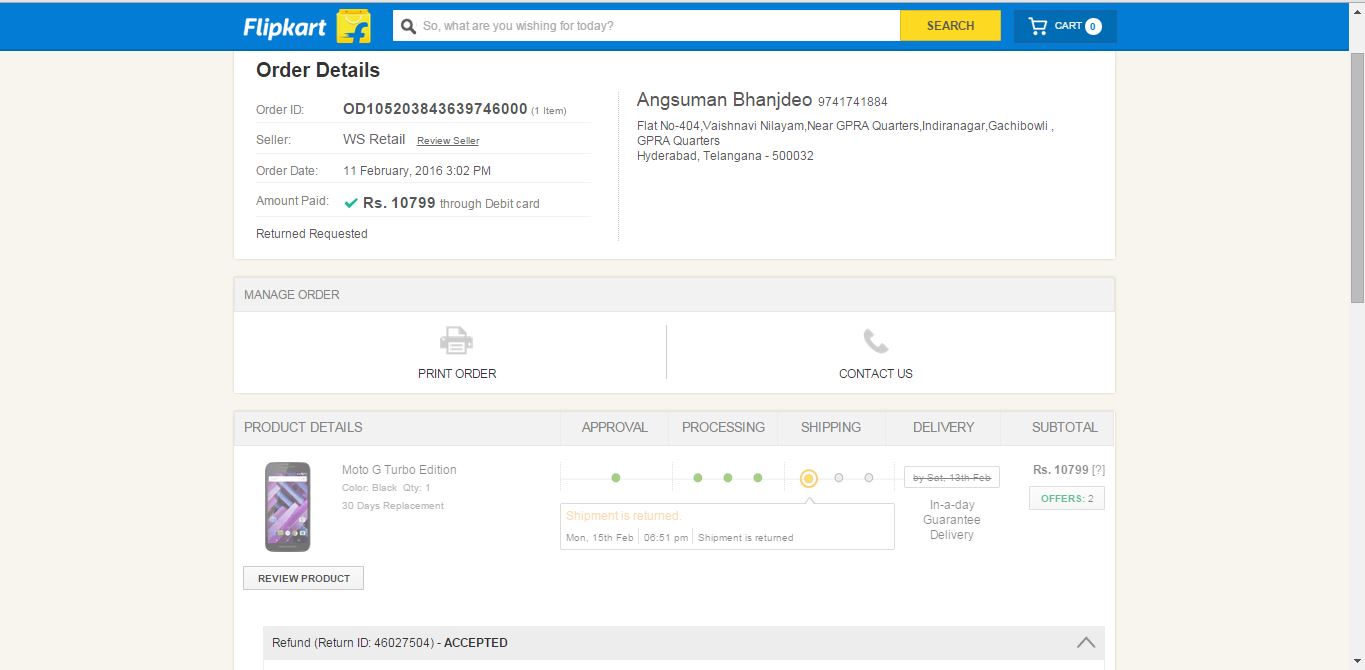Open the Moto G Turbo Edition product link

(399, 470)
